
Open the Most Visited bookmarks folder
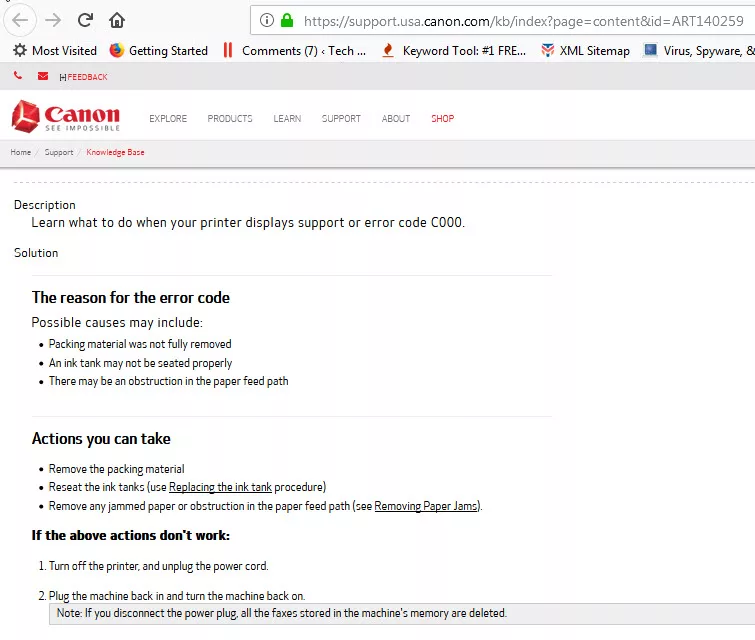click(x=55, y=51)
